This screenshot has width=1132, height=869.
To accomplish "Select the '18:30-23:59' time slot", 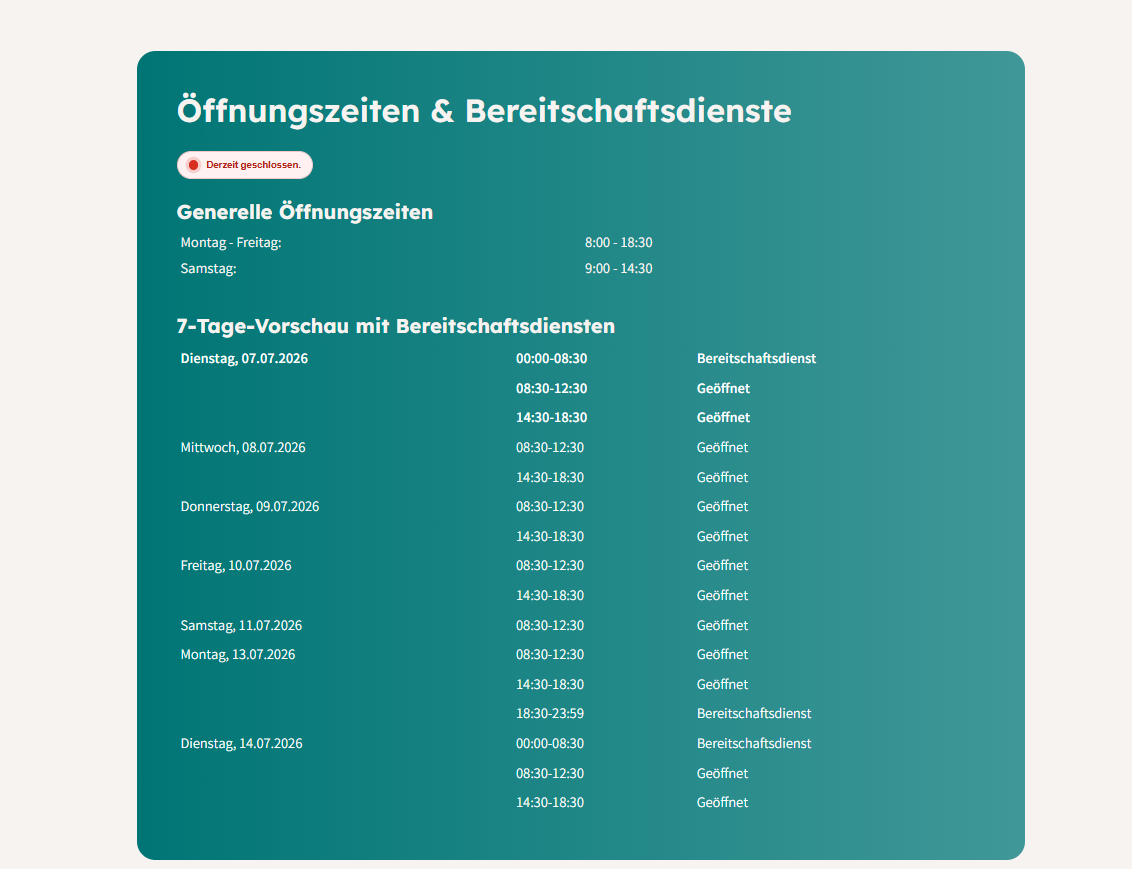I will pos(550,714).
